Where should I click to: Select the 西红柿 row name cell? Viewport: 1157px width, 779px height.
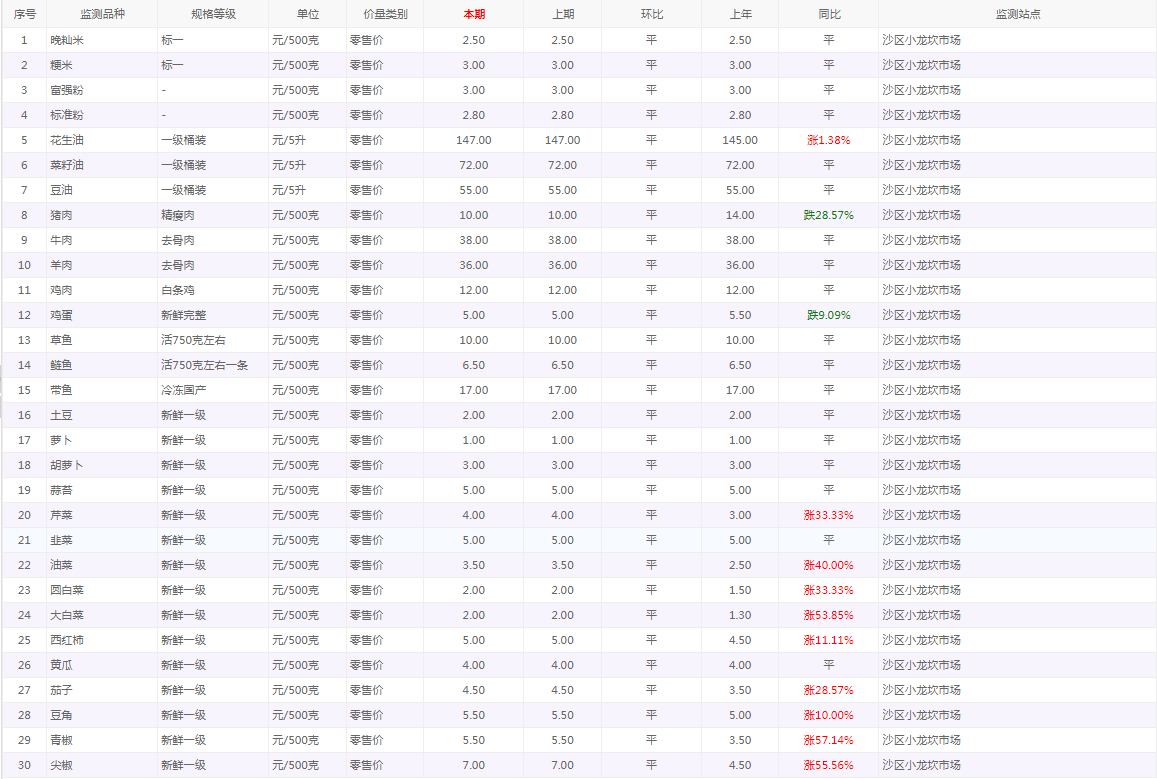click(x=67, y=640)
